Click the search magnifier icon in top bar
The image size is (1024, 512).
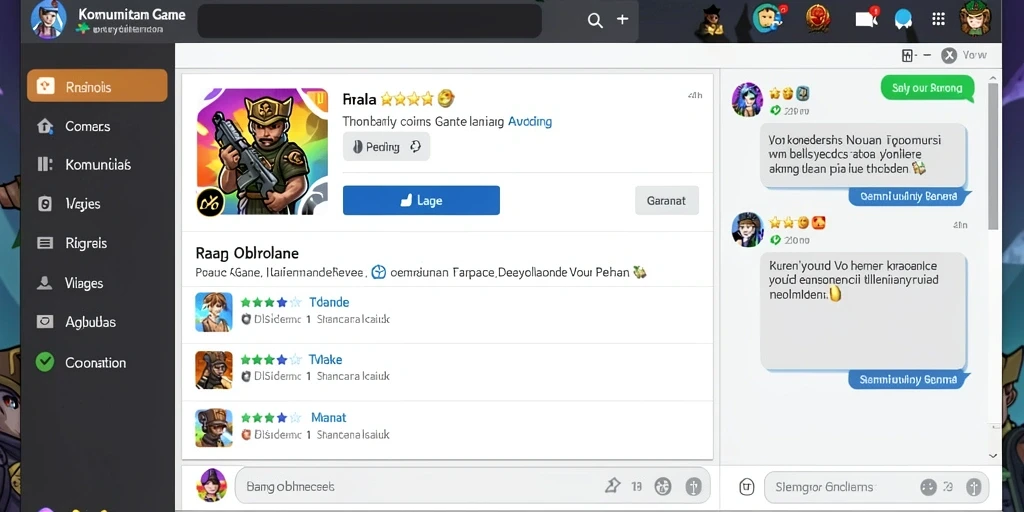595,20
